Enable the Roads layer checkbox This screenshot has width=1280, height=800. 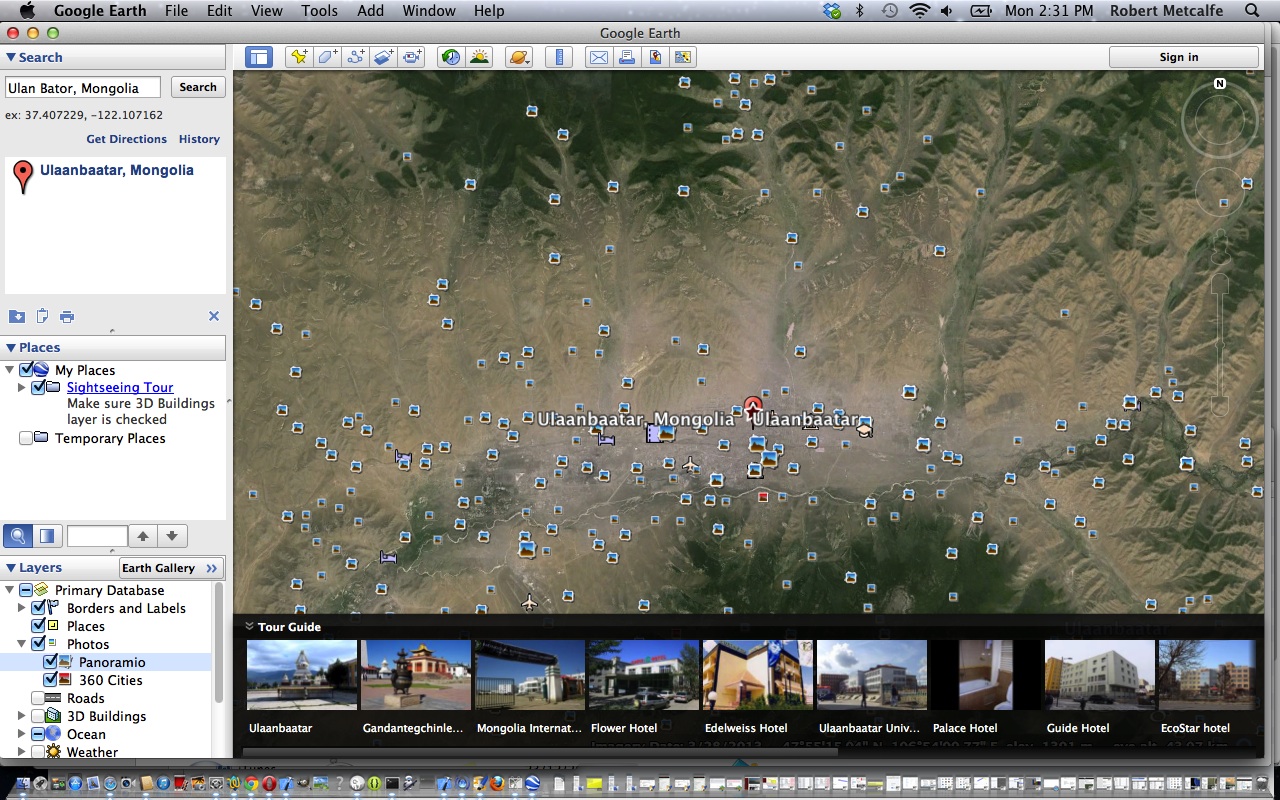[x=39, y=698]
